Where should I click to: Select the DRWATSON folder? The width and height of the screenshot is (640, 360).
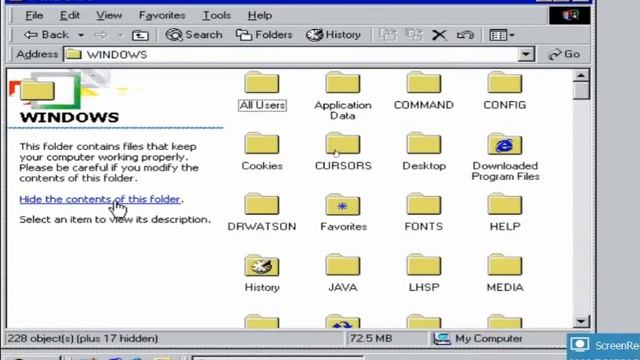point(262,212)
